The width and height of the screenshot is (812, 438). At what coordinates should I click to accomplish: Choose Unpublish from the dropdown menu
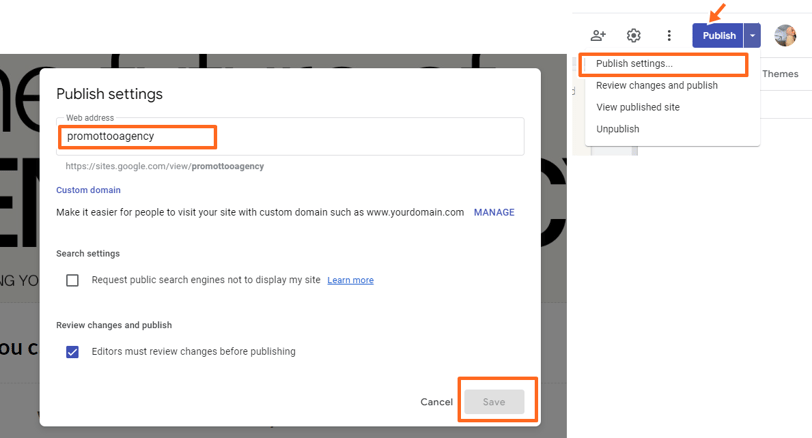[x=618, y=129]
